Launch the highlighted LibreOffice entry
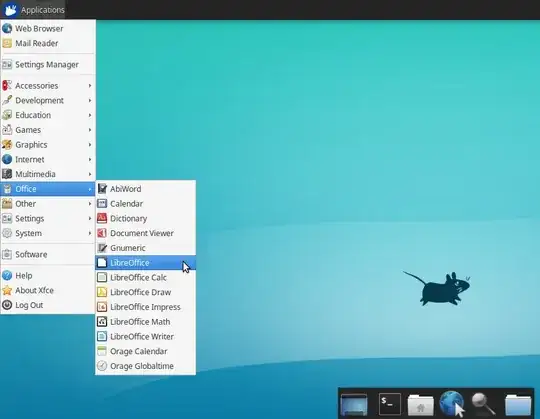Image resolution: width=540 pixels, height=419 pixels. pyautogui.click(x=145, y=263)
